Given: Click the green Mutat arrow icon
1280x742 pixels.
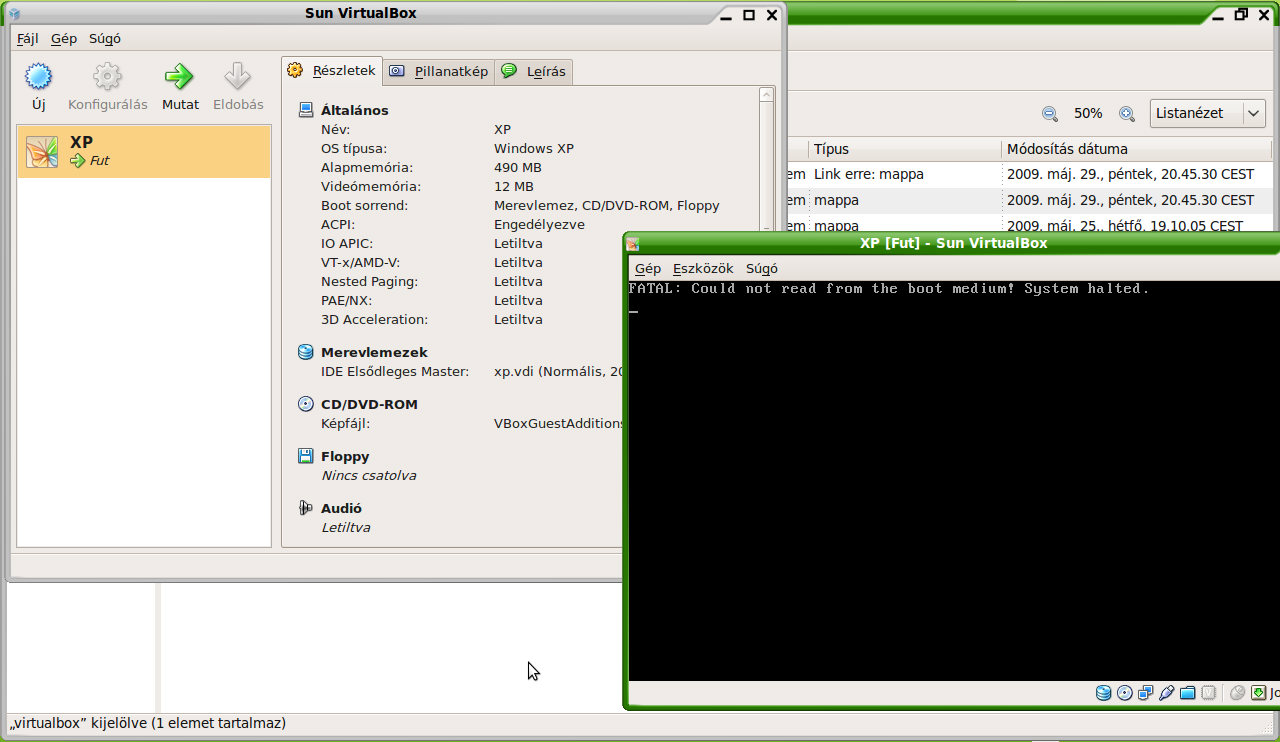Looking at the screenshot, I should point(180,77).
